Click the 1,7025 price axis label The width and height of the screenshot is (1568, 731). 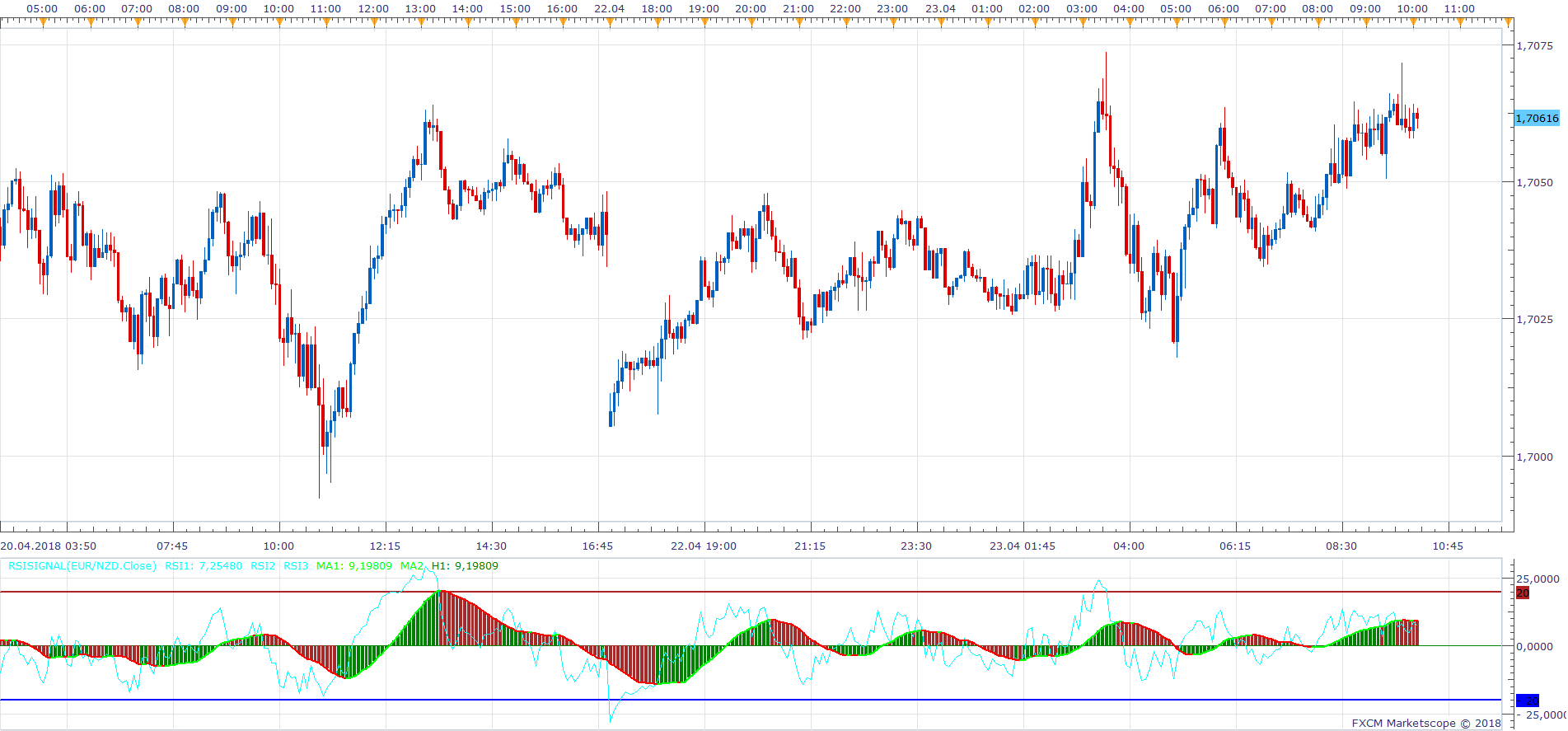(1535, 320)
